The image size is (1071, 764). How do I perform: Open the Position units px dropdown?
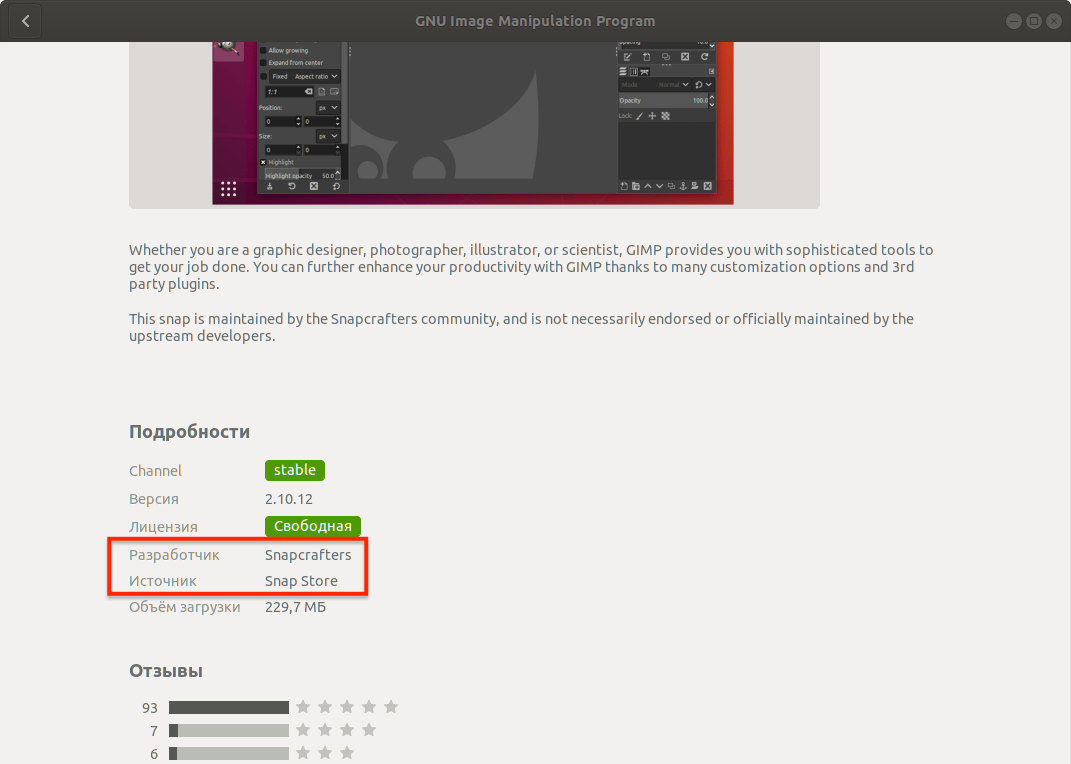[328, 107]
